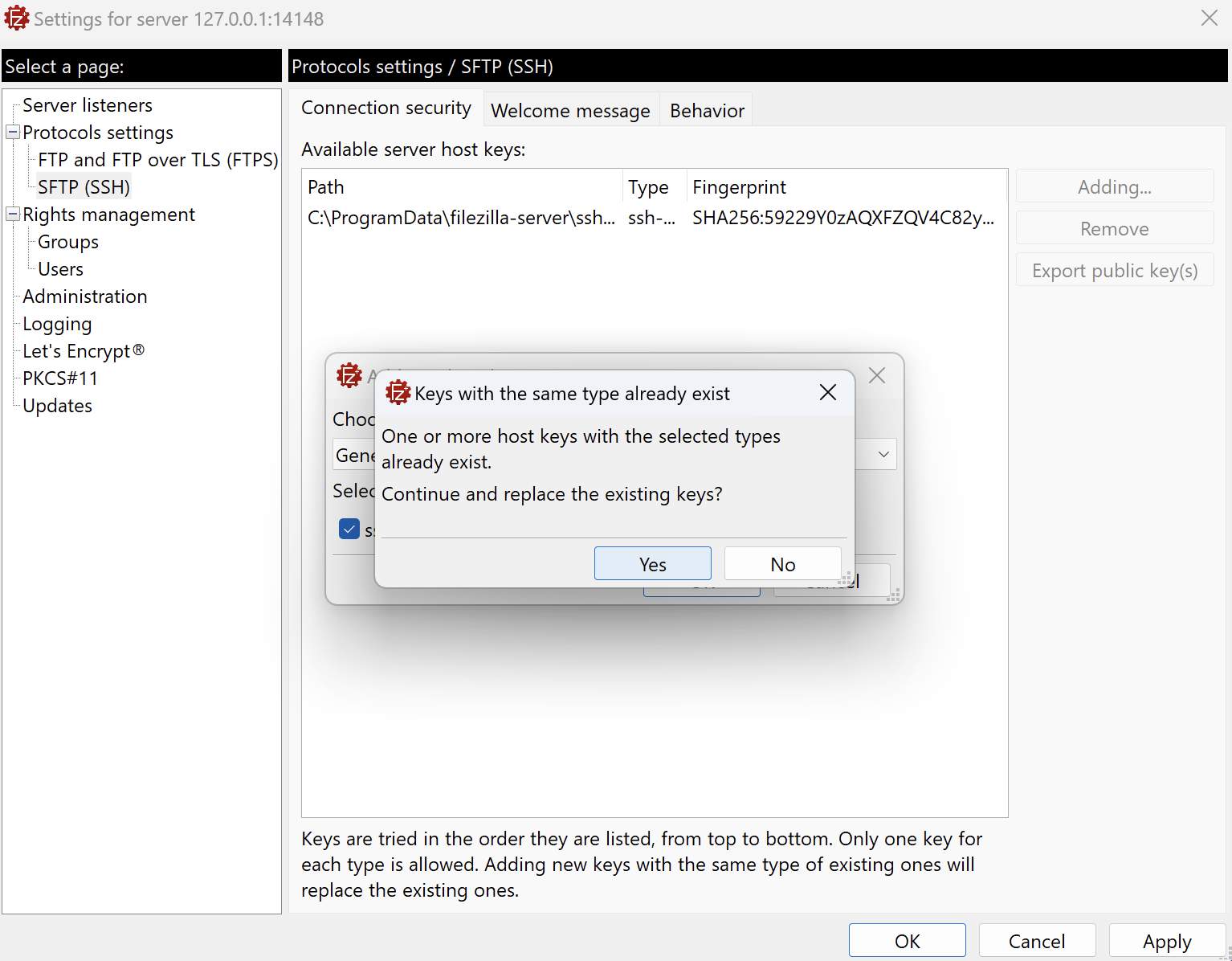Screen dimensions: 1232x961
Task: Click the 'SHA256:59229Y0zAQXFZQV4C82y...' fingerprint cell
Action: [843, 218]
